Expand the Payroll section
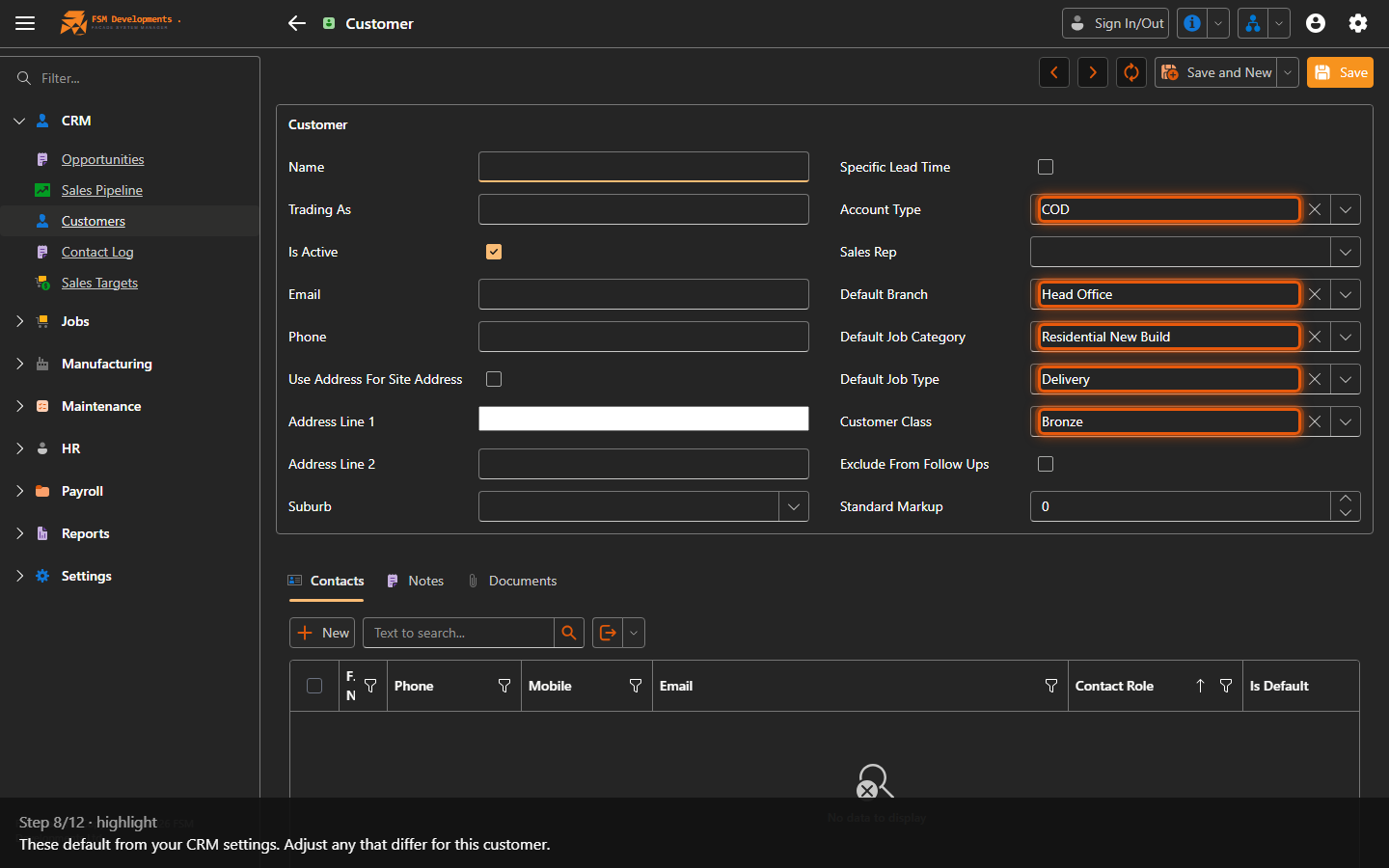Viewport: 1389px width, 868px height. pos(19,491)
